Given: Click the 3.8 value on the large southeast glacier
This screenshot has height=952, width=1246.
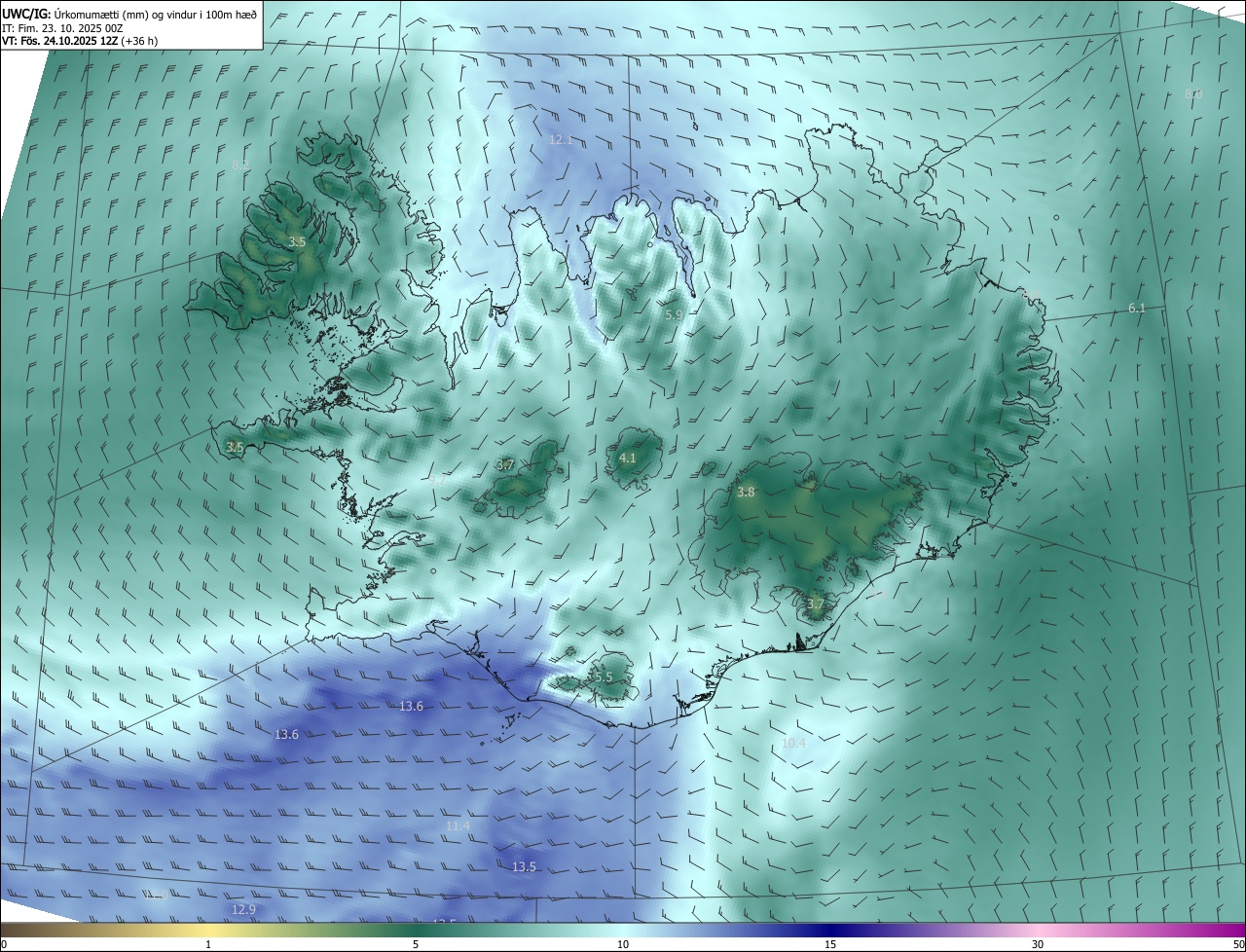Looking at the screenshot, I should coord(746,493).
